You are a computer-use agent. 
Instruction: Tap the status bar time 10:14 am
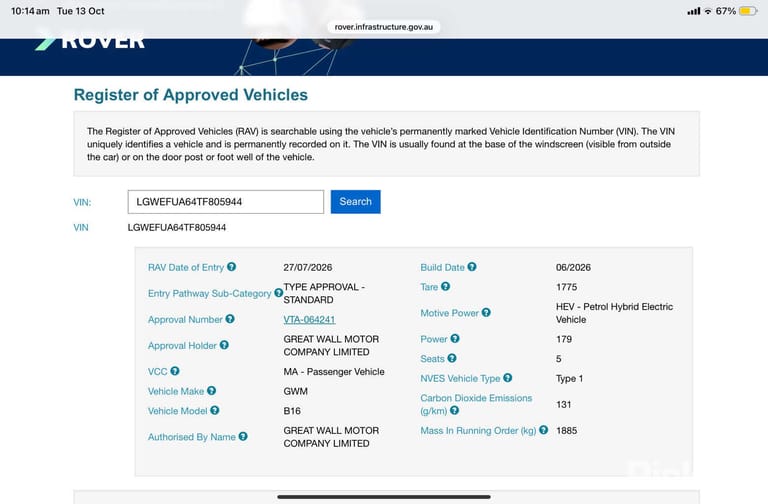[x=30, y=11]
